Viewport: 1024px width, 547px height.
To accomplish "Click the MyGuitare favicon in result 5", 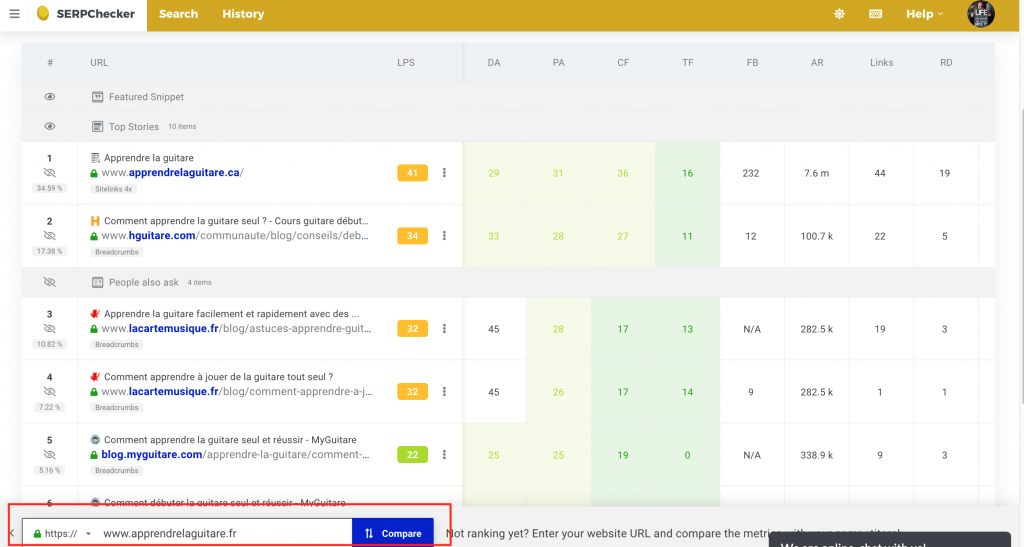I will (95, 440).
